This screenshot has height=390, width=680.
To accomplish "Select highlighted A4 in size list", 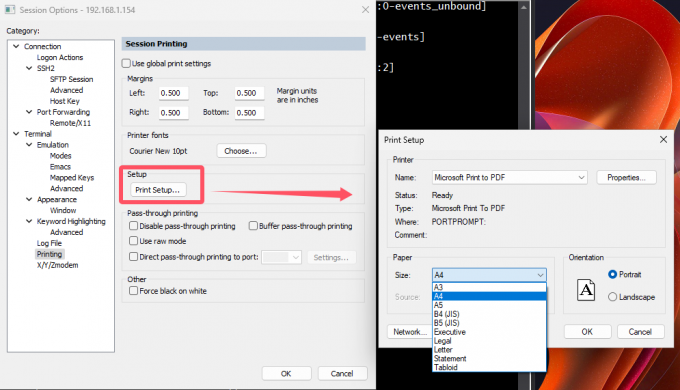I will (489, 296).
